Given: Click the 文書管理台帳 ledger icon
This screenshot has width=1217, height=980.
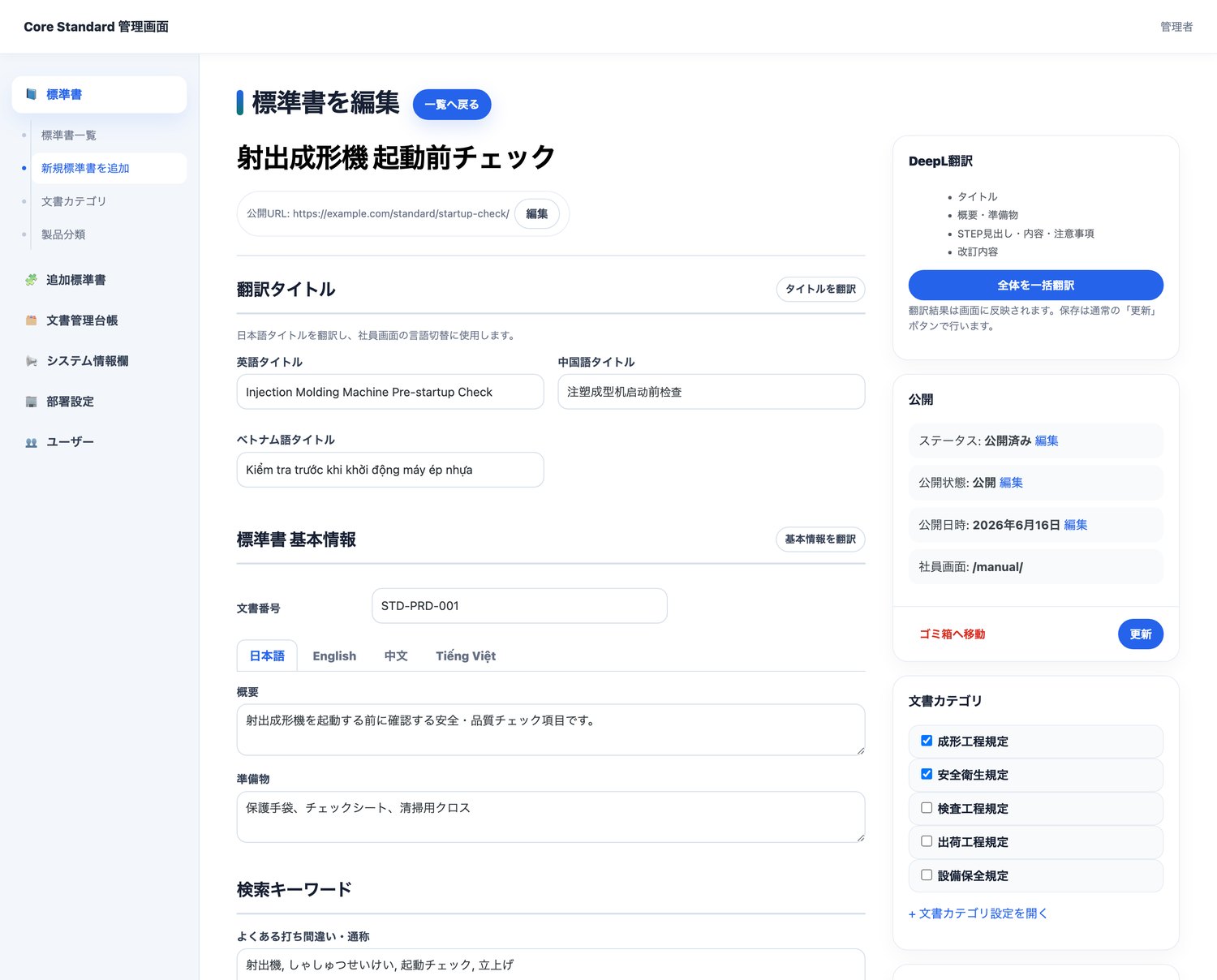Looking at the screenshot, I should [x=31, y=320].
